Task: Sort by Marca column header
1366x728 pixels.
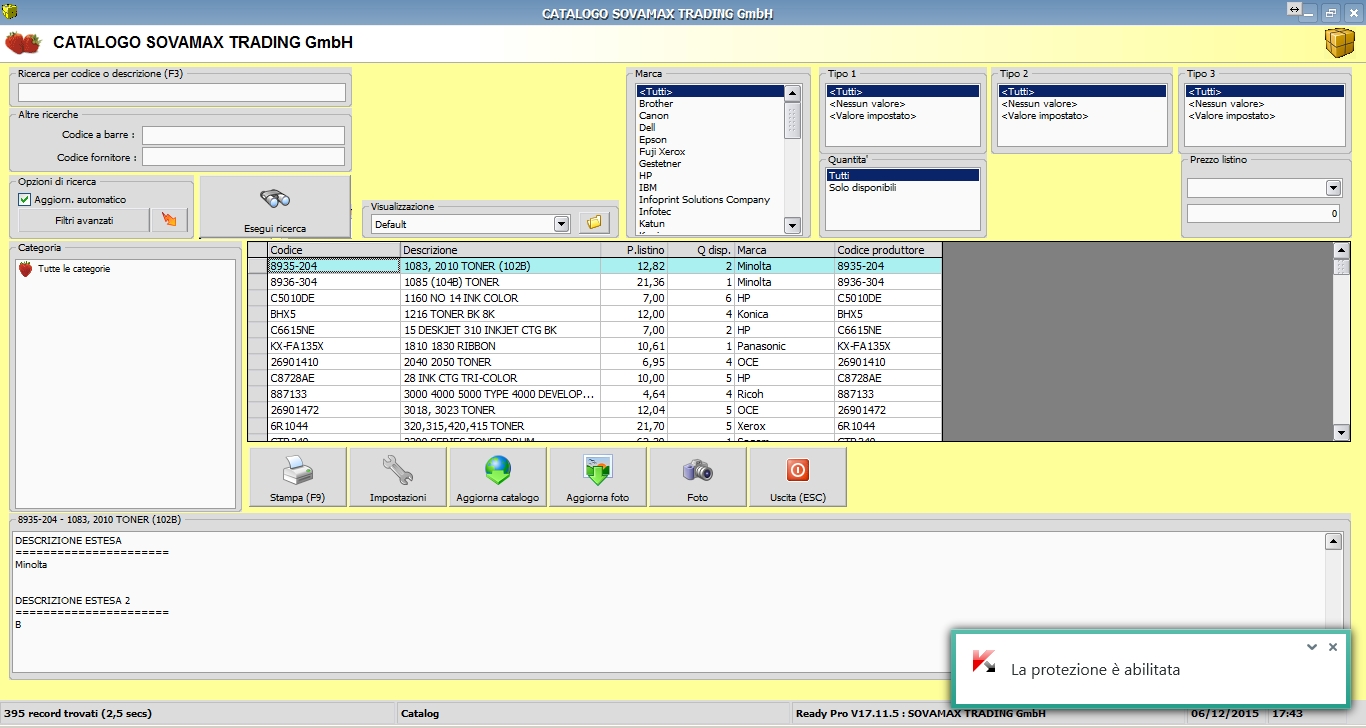Action: point(785,250)
